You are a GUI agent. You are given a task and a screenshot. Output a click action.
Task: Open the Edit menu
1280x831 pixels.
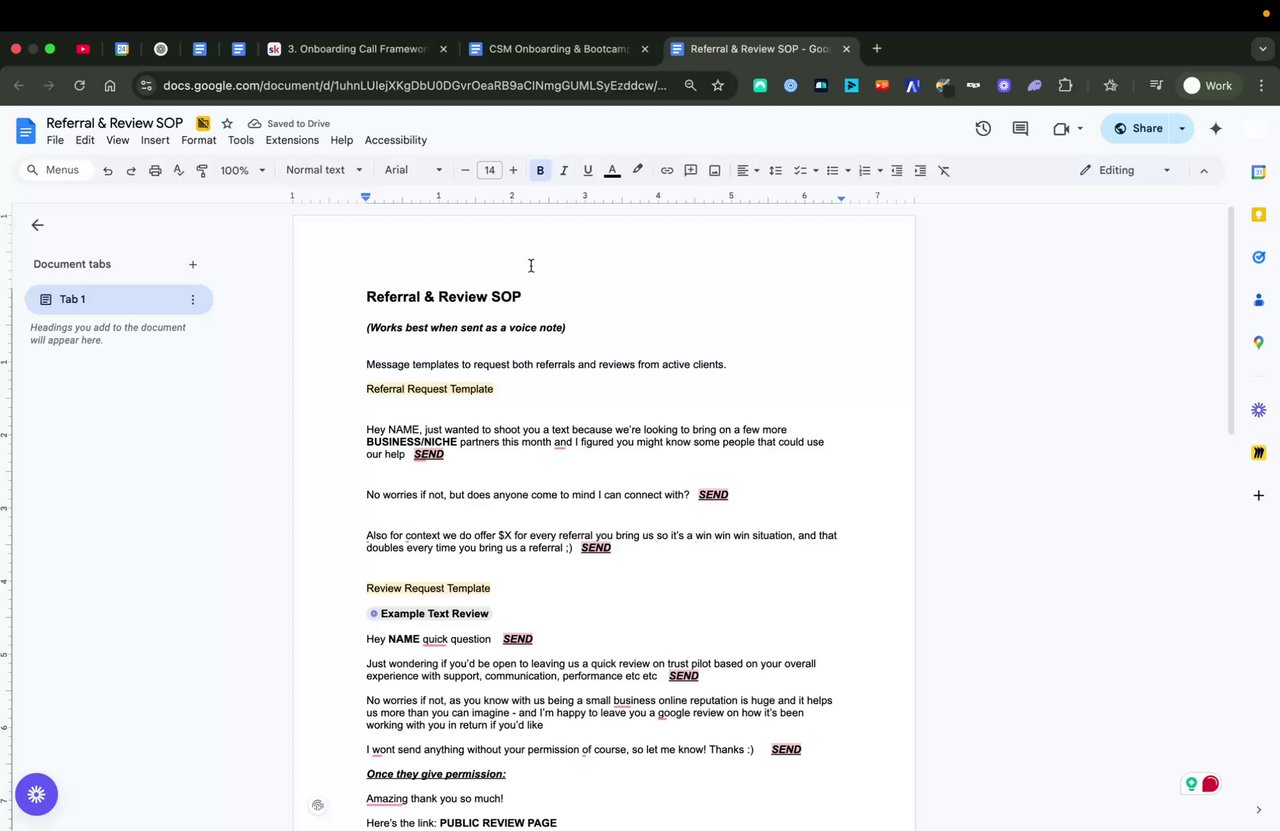coord(85,141)
